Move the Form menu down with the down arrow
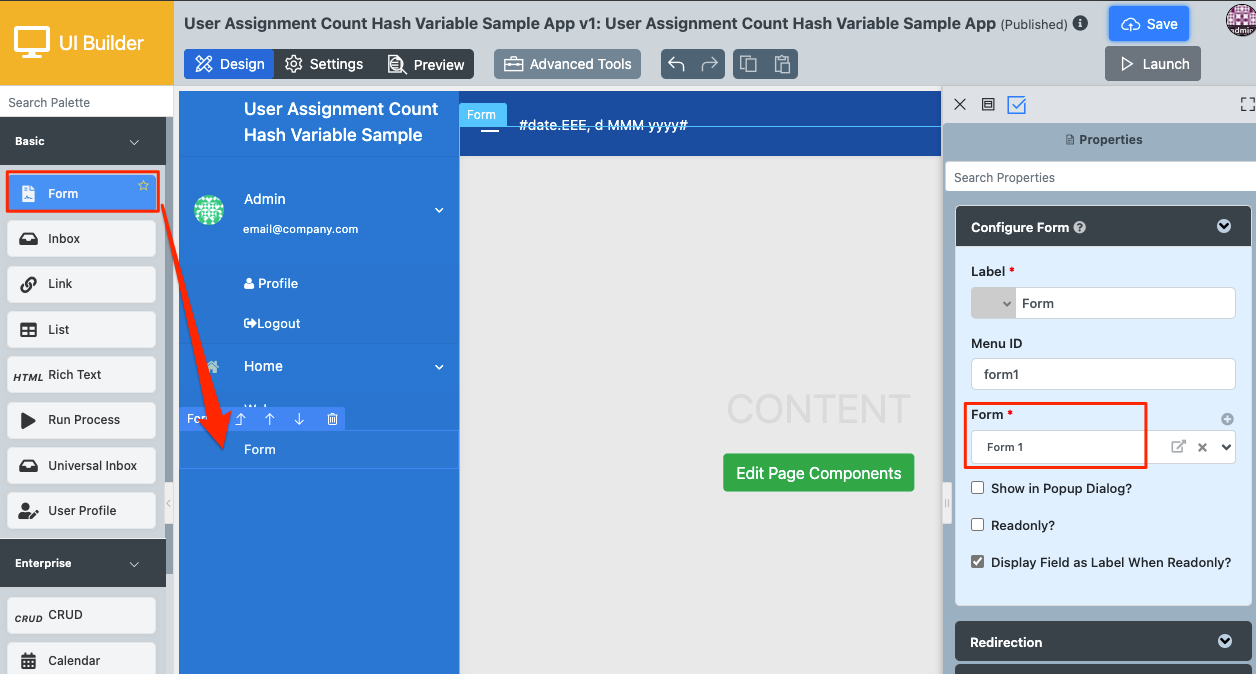 click(299, 419)
